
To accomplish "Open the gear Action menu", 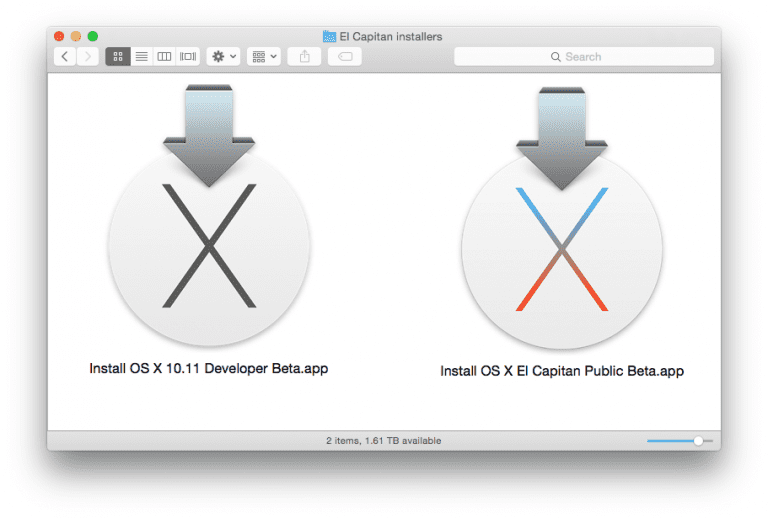I will coord(223,57).
